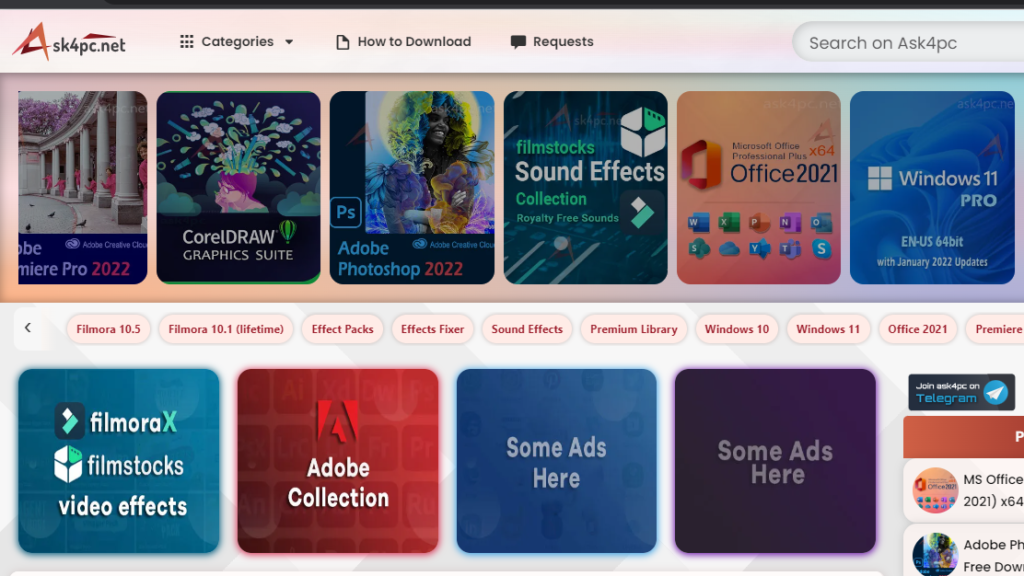Click the Categories grid icon
This screenshot has width=1024, height=576.
coord(187,42)
